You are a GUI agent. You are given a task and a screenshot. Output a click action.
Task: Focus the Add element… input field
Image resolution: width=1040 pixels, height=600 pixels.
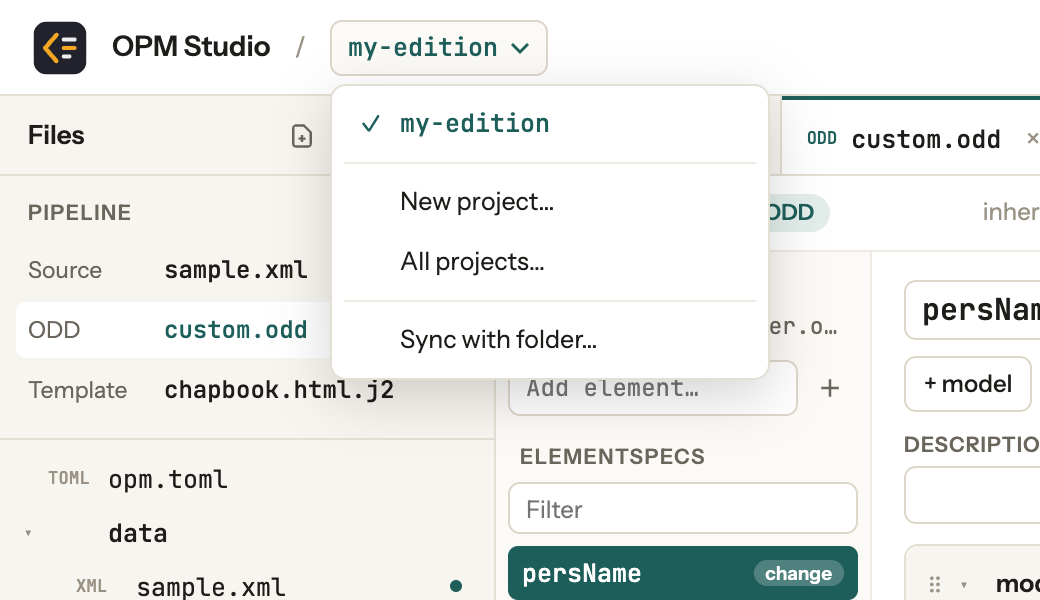(653, 389)
